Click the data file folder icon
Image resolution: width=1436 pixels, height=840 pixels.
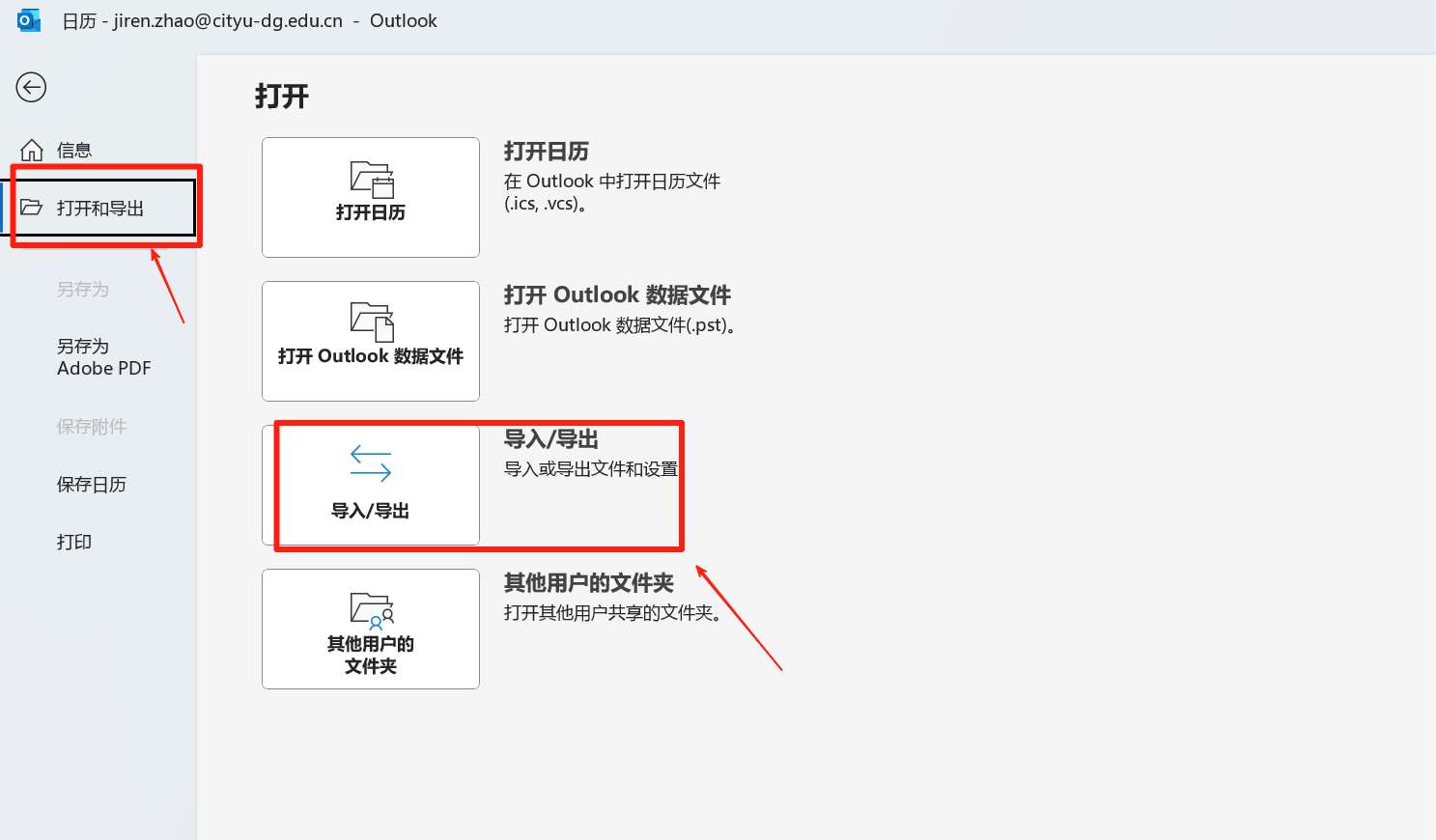pos(372,322)
